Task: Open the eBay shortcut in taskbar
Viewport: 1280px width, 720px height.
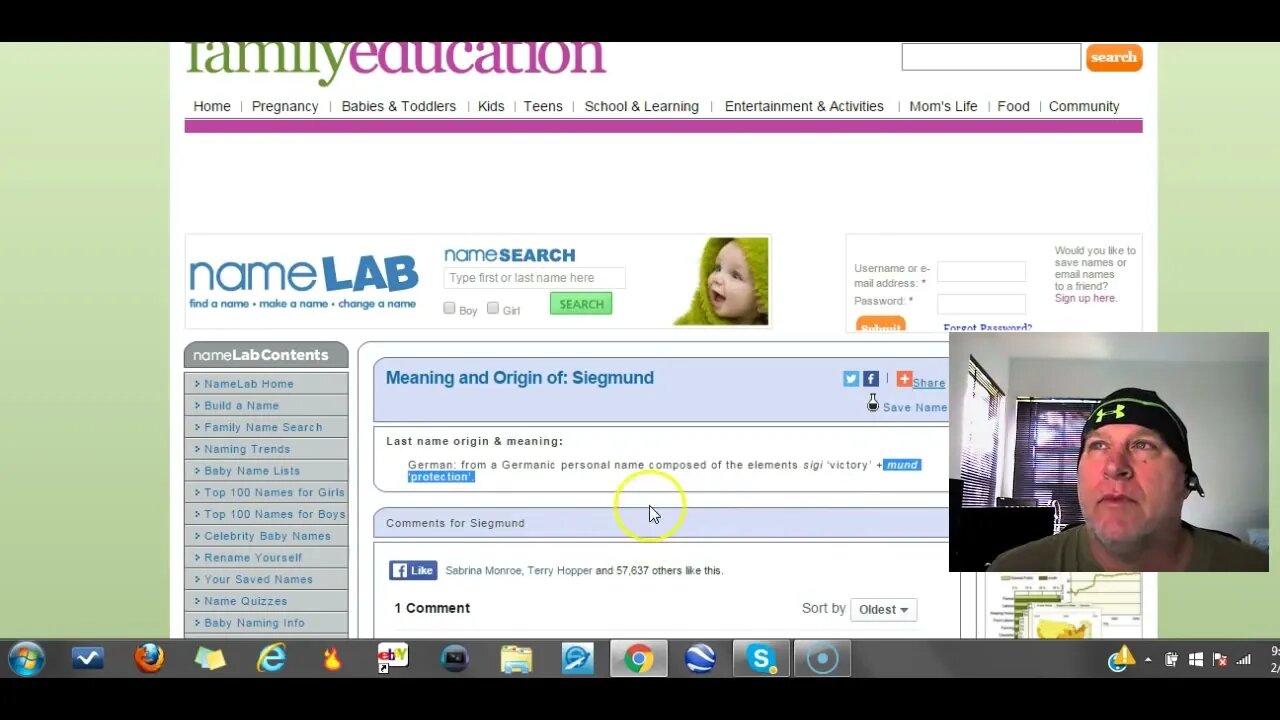Action: tap(393, 658)
